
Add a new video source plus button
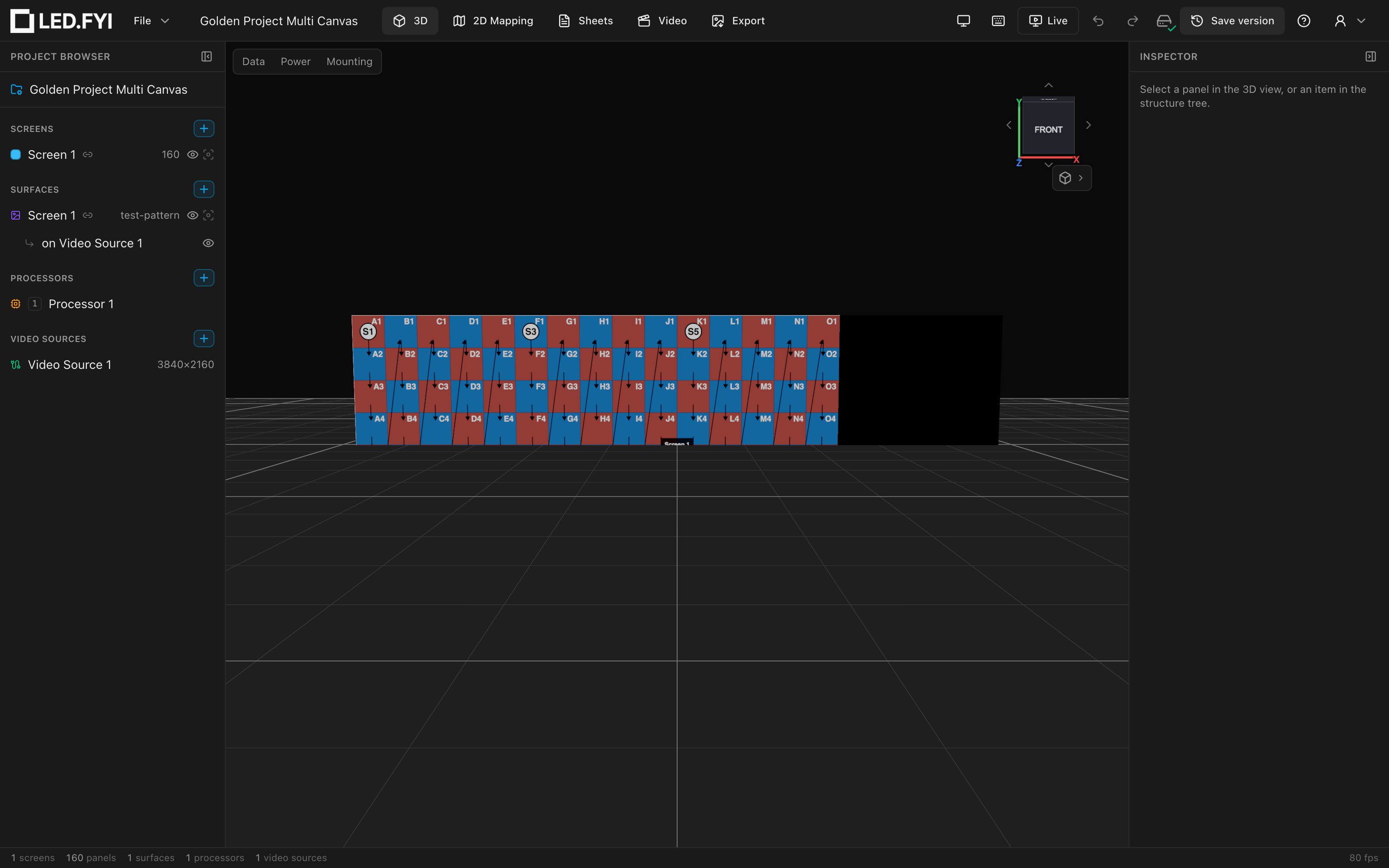point(204,339)
